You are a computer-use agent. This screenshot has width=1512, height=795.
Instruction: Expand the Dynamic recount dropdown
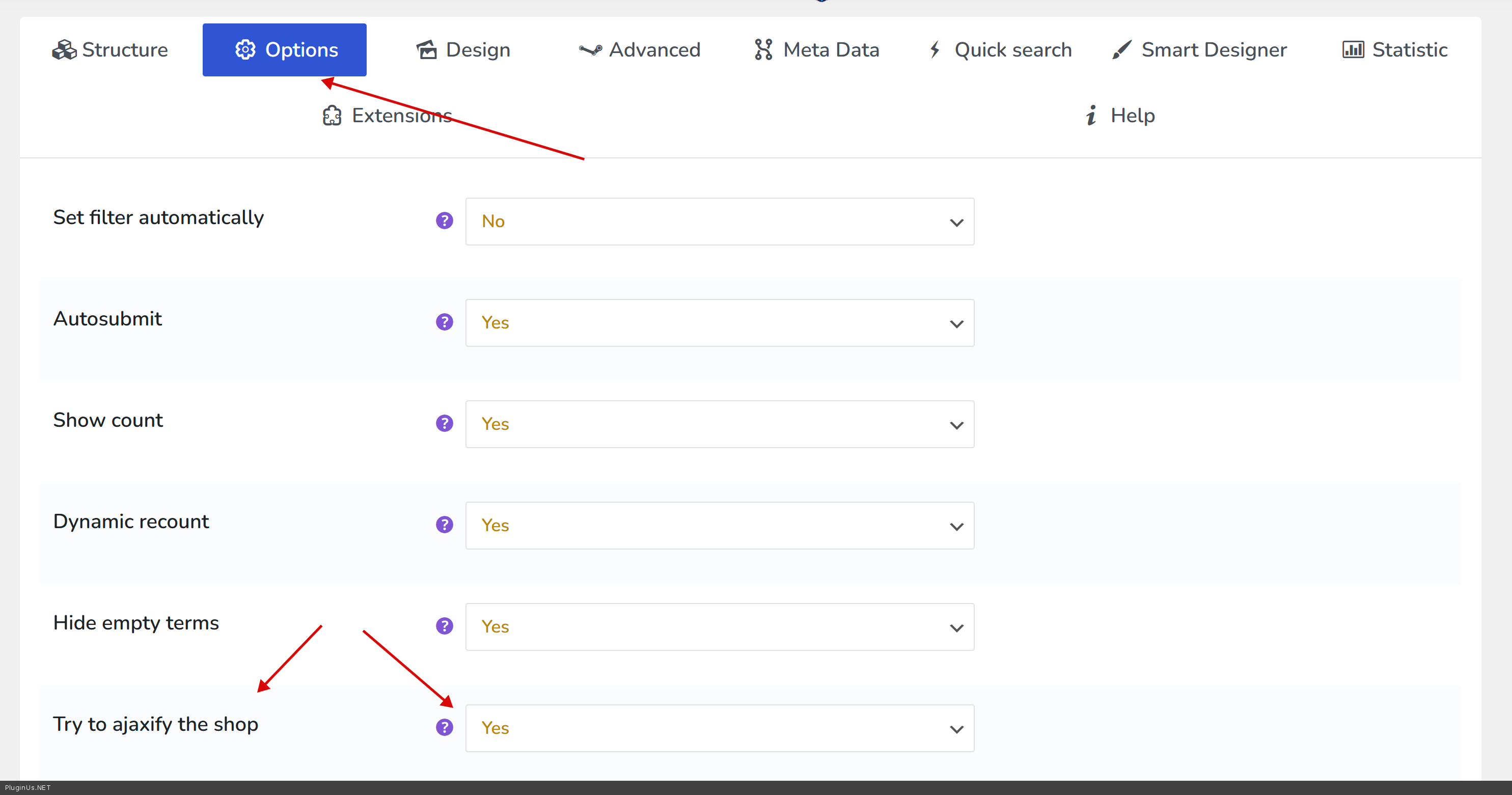point(719,526)
